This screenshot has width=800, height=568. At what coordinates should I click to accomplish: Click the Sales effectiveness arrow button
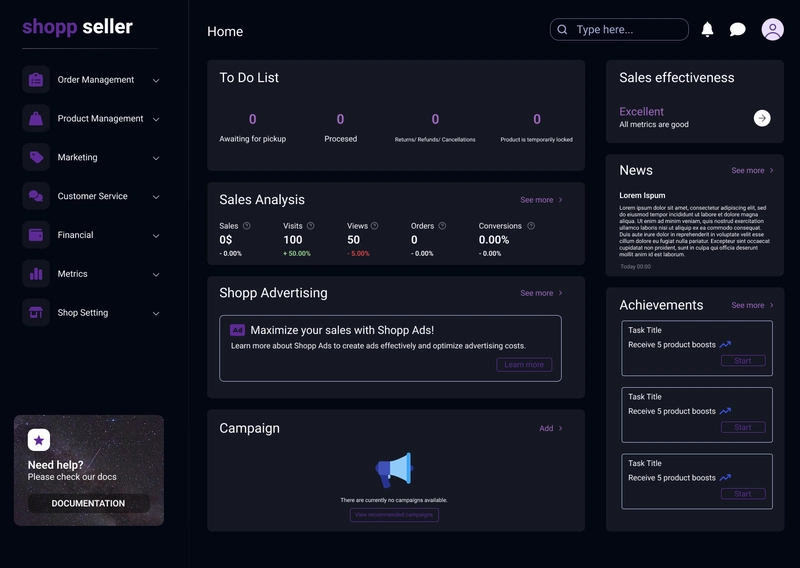tap(762, 118)
